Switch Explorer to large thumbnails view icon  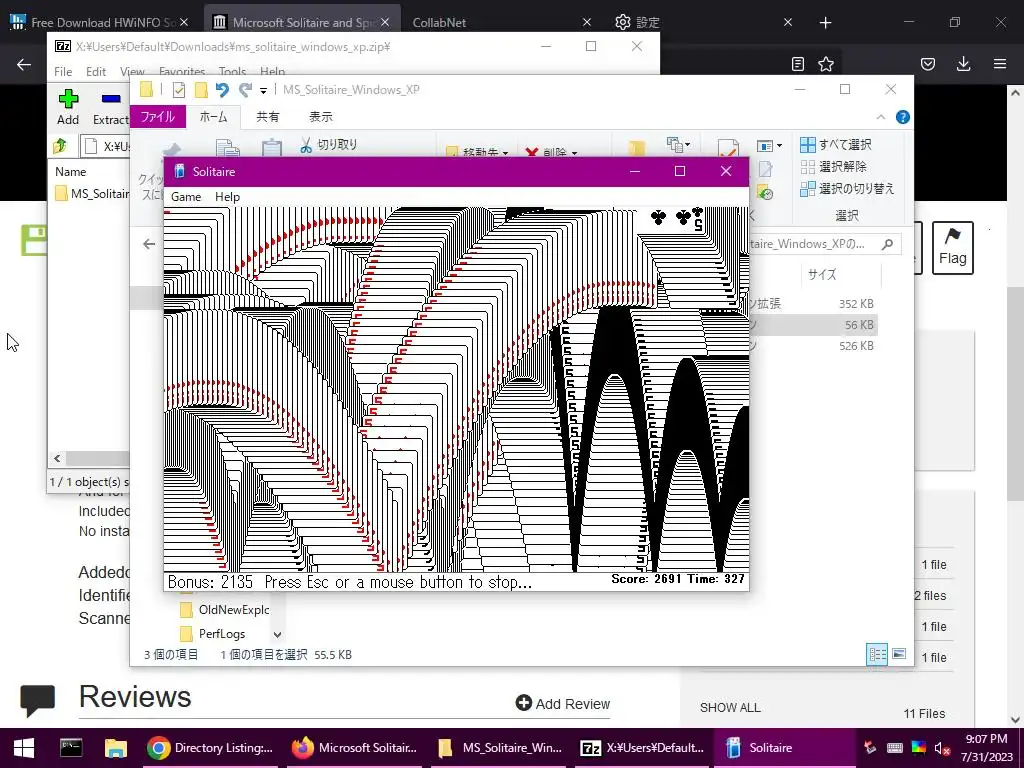pyautogui.click(x=899, y=654)
